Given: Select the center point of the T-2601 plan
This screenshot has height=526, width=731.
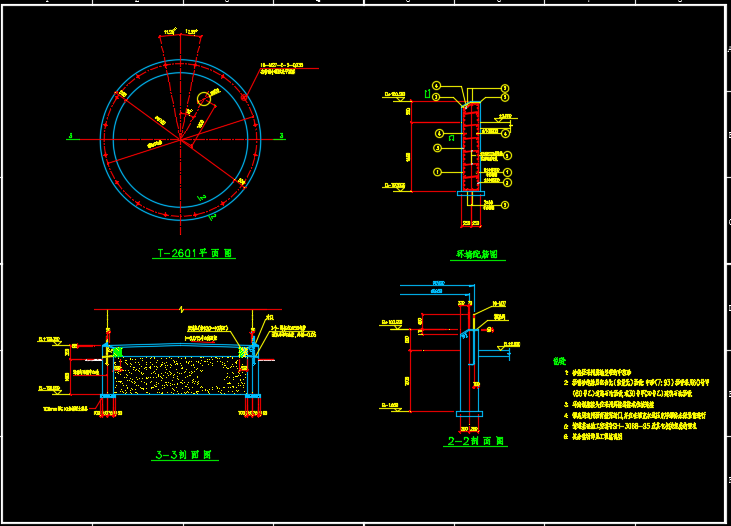Looking at the screenshot, I should [180, 139].
